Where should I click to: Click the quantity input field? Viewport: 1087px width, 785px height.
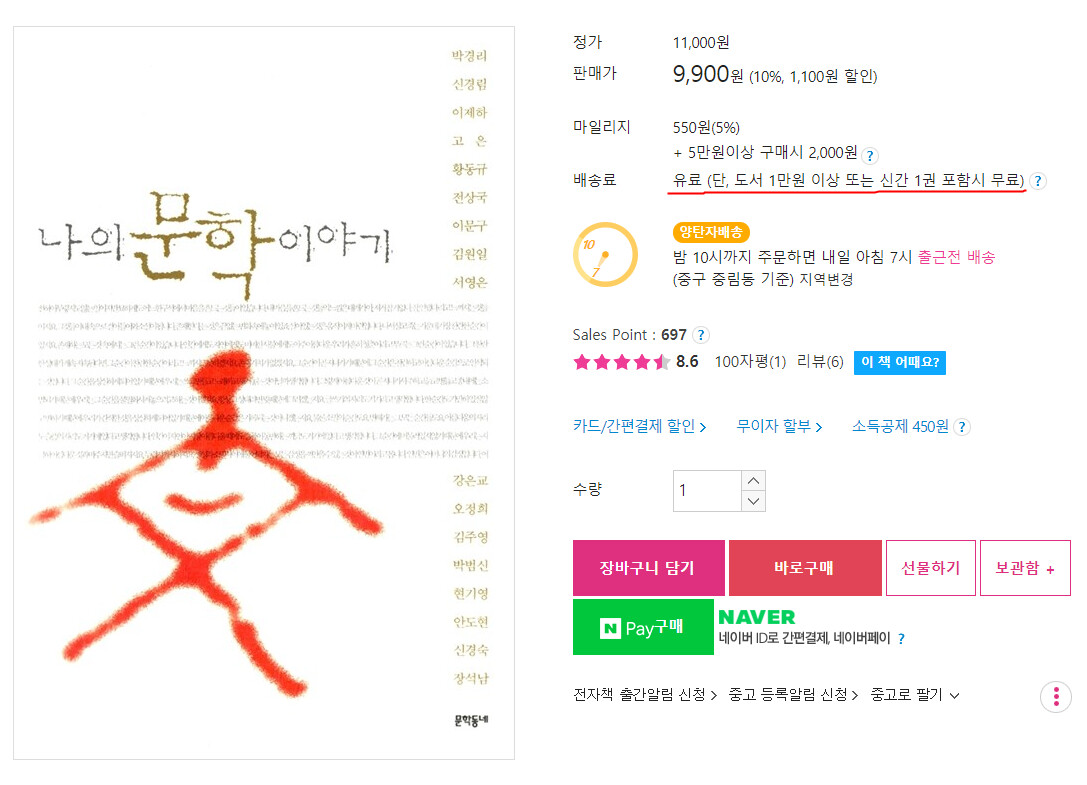[x=707, y=491]
